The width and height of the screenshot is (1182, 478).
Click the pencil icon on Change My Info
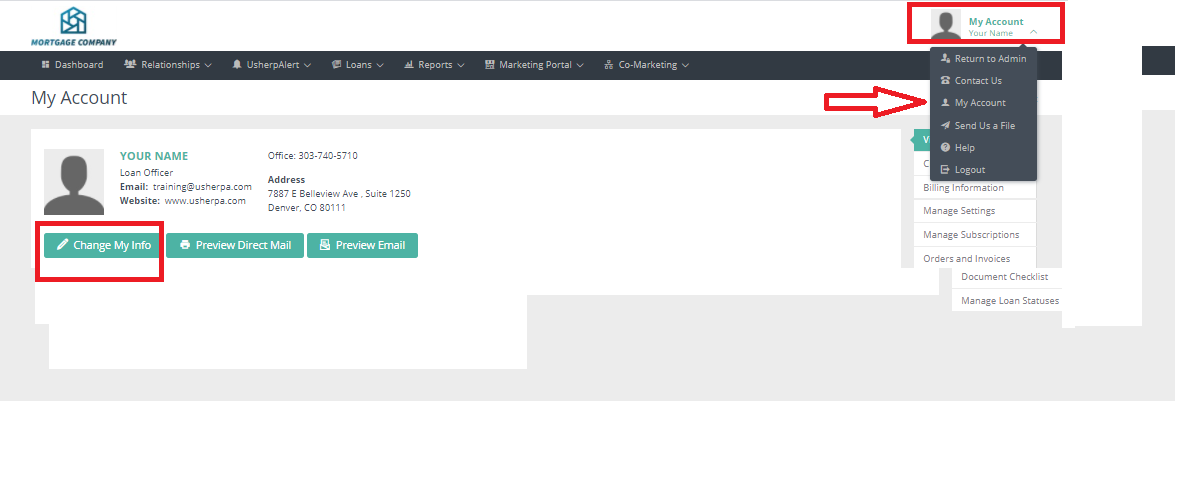(62, 245)
